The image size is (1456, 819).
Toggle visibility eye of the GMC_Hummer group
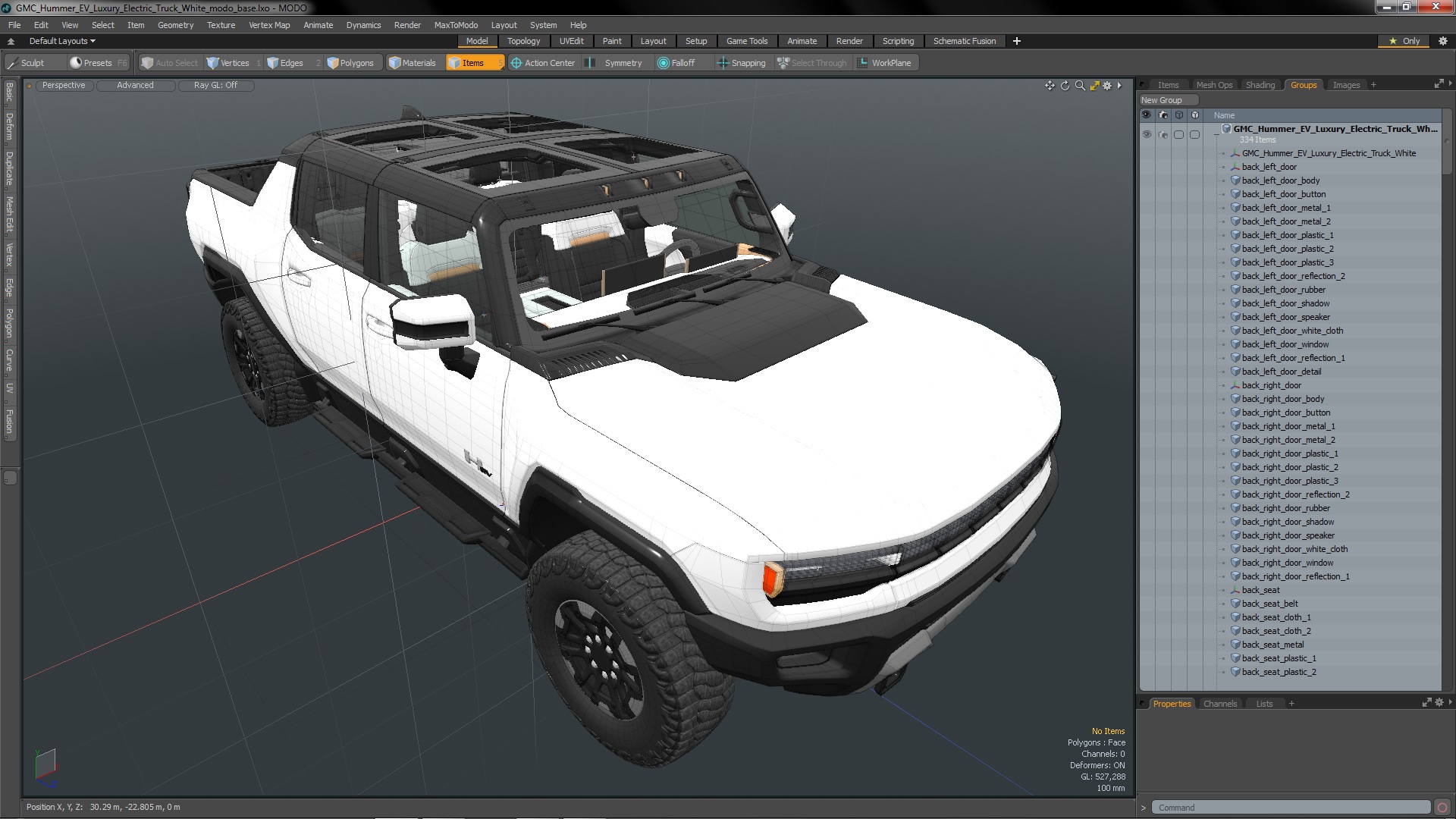pos(1147,134)
